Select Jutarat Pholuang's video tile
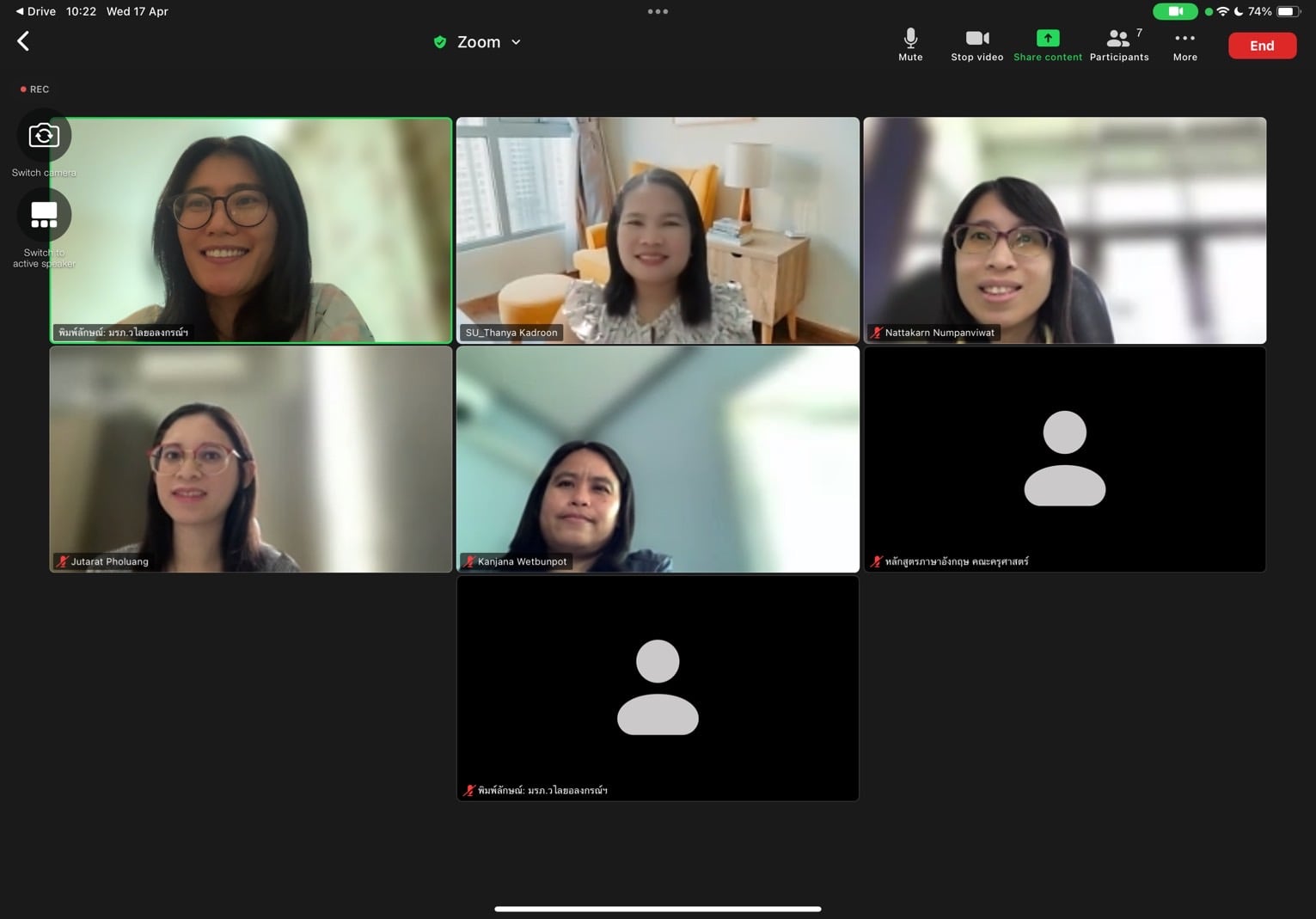The height and width of the screenshot is (919, 1316). pos(250,459)
